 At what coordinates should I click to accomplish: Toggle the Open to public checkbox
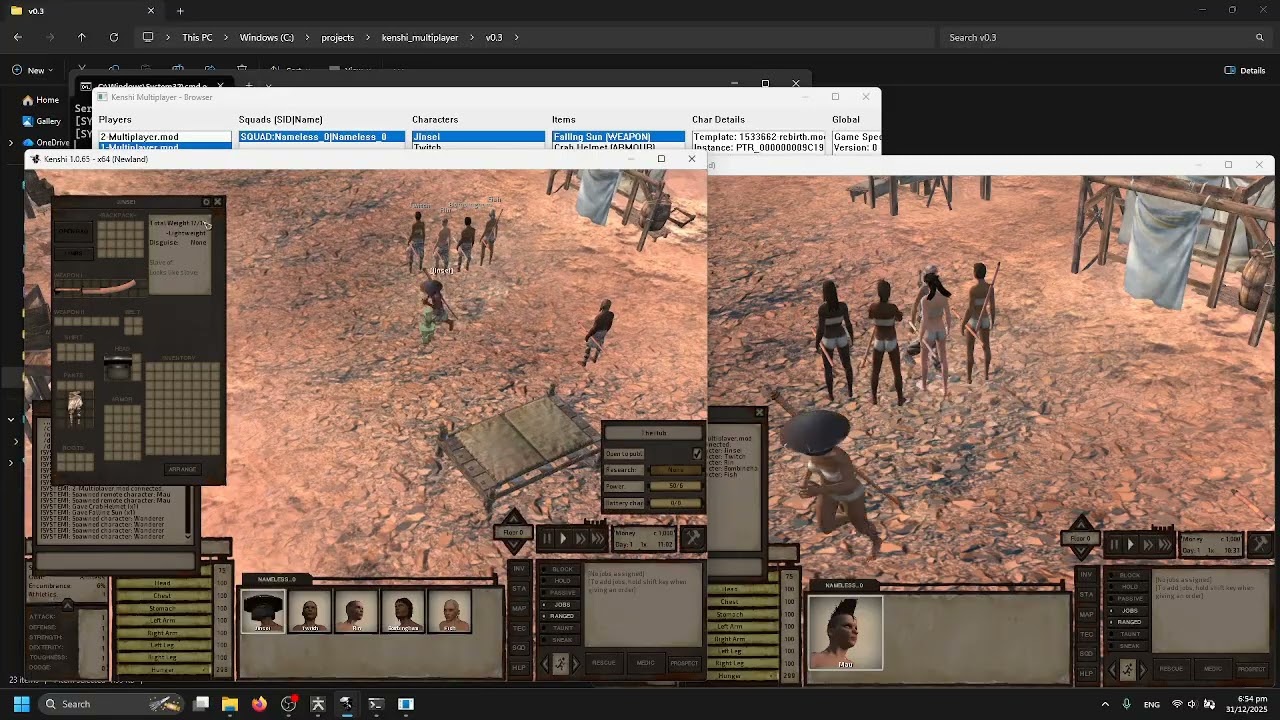click(x=697, y=453)
